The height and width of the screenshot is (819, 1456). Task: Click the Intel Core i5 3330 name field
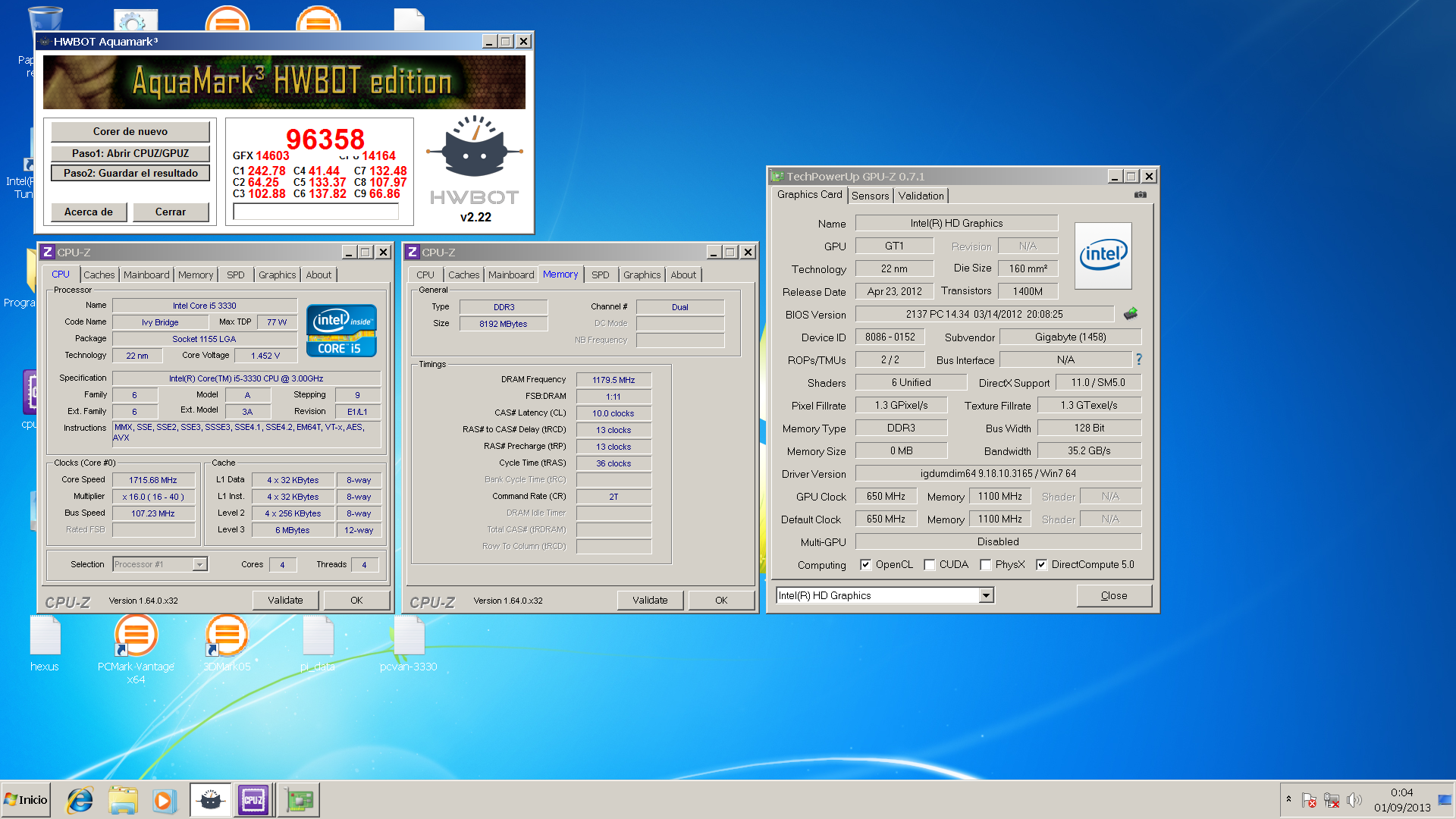pos(205,306)
